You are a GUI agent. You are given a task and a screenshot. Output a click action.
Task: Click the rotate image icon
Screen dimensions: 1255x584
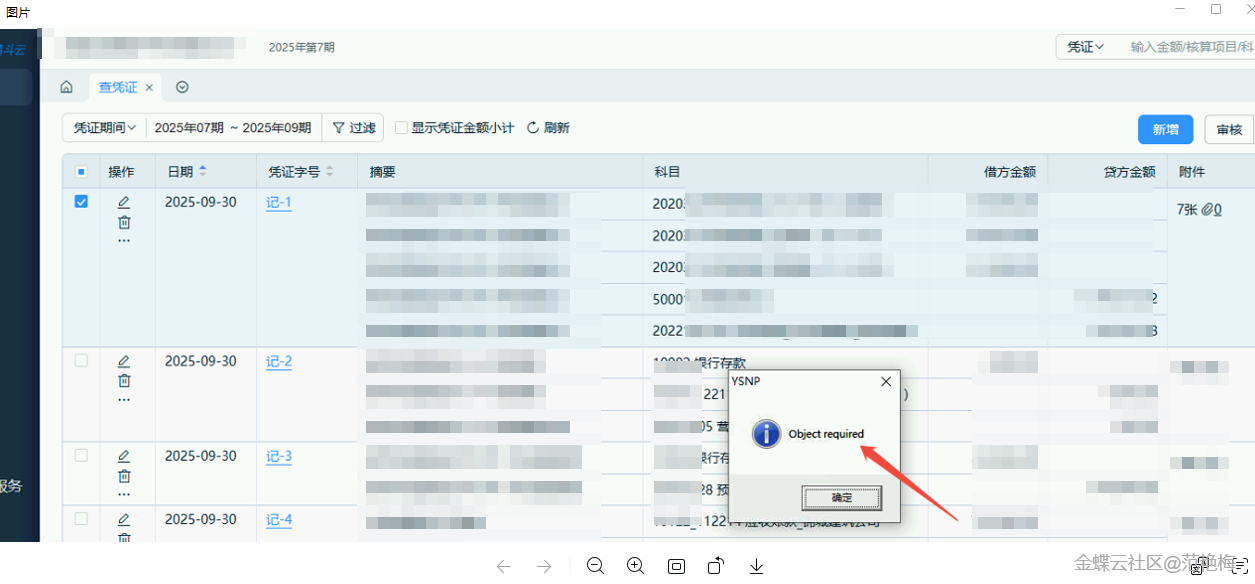(x=716, y=566)
